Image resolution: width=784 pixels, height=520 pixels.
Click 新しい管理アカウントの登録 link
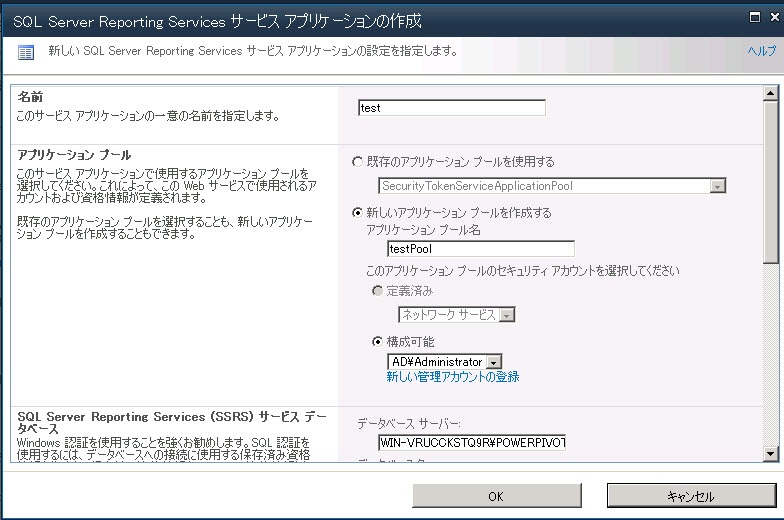[453, 376]
